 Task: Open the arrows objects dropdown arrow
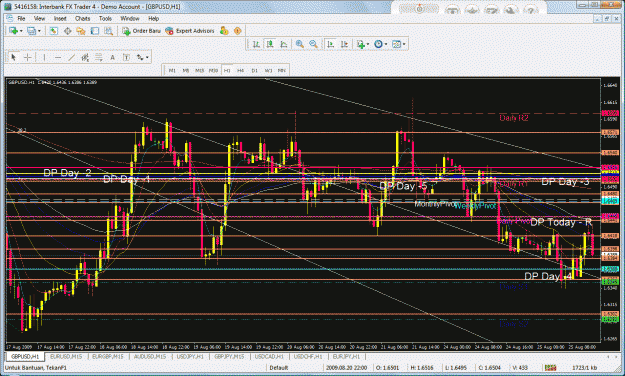click(x=147, y=57)
